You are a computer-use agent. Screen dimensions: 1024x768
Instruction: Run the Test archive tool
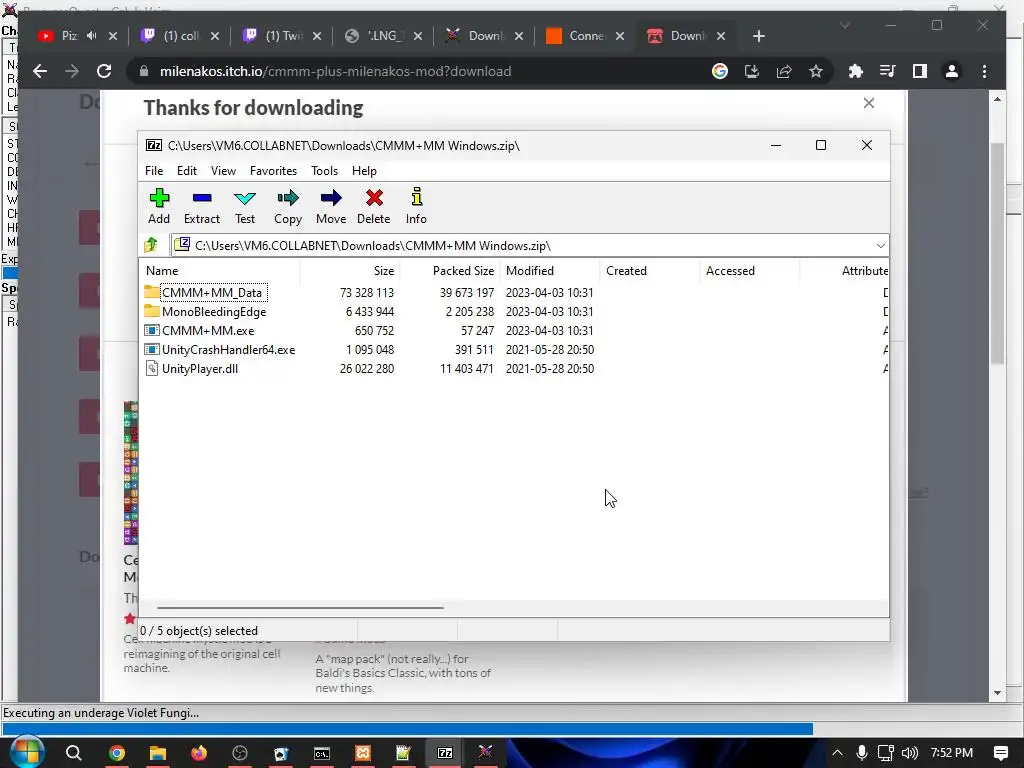tap(245, 206)
